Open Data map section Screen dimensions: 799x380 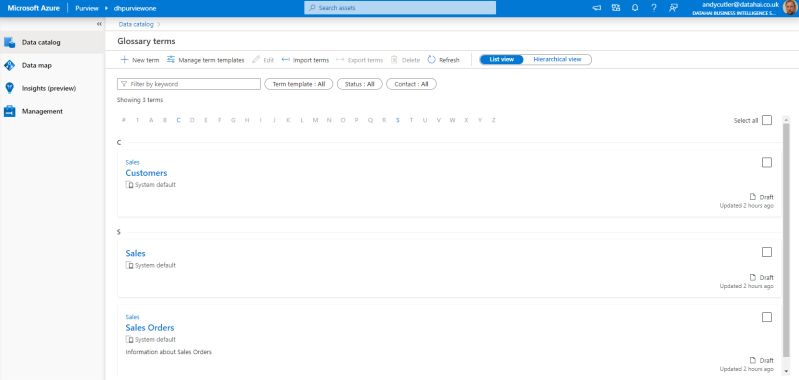click(x=52, y=65)
